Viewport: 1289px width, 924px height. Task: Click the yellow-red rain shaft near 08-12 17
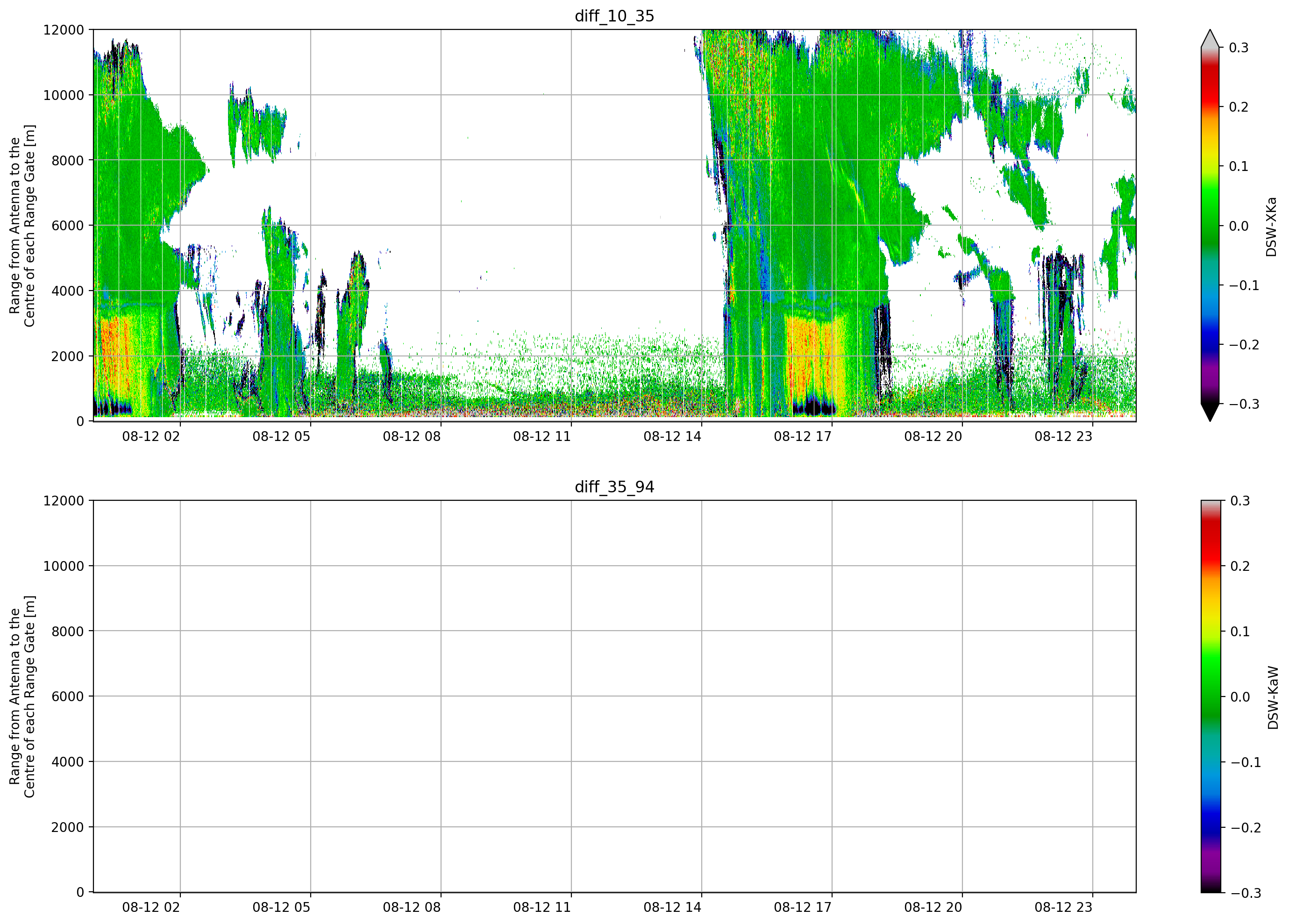[x=813, y=358]
